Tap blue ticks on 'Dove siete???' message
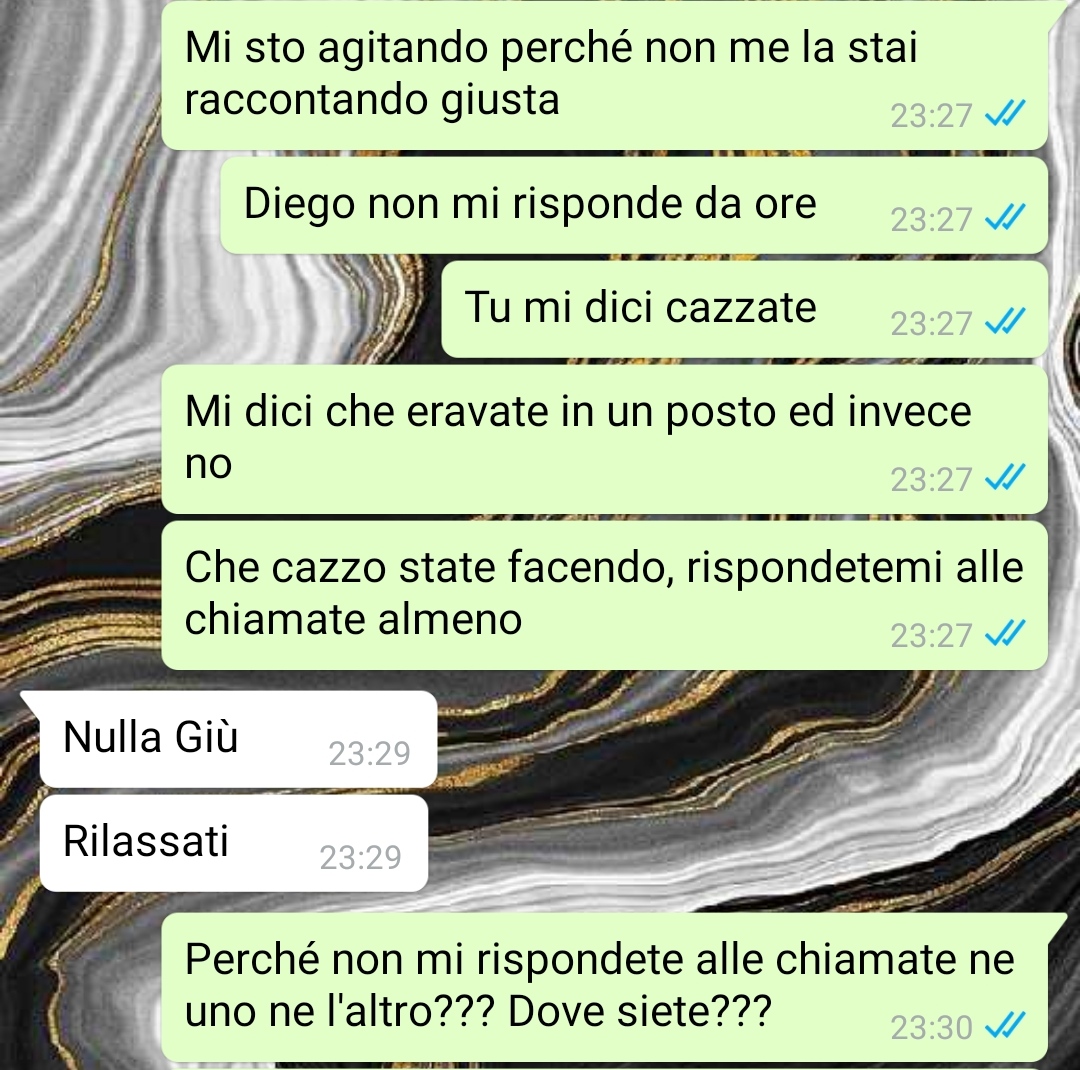Screen dimensions: 1080x1070 [1005, 1025]
